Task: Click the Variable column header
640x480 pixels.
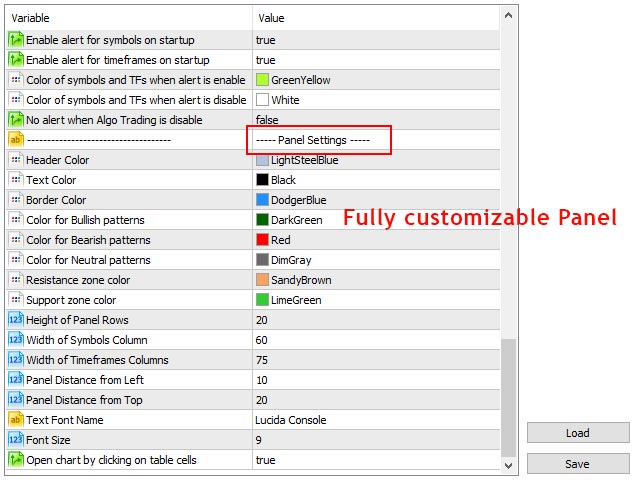Action: tap(127, 18)
